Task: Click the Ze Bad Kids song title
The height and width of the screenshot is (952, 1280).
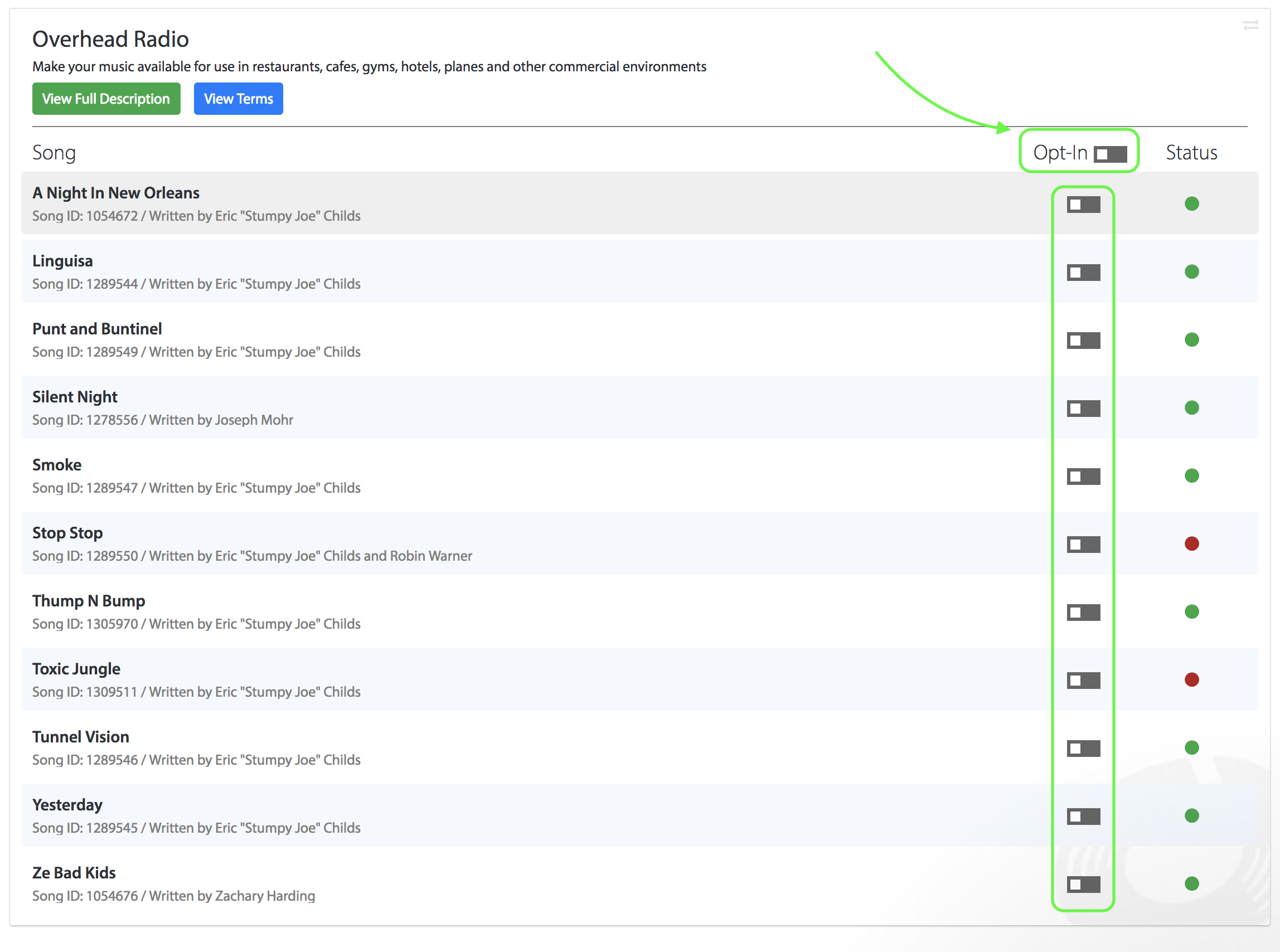Action: click(x=74, y=873)
